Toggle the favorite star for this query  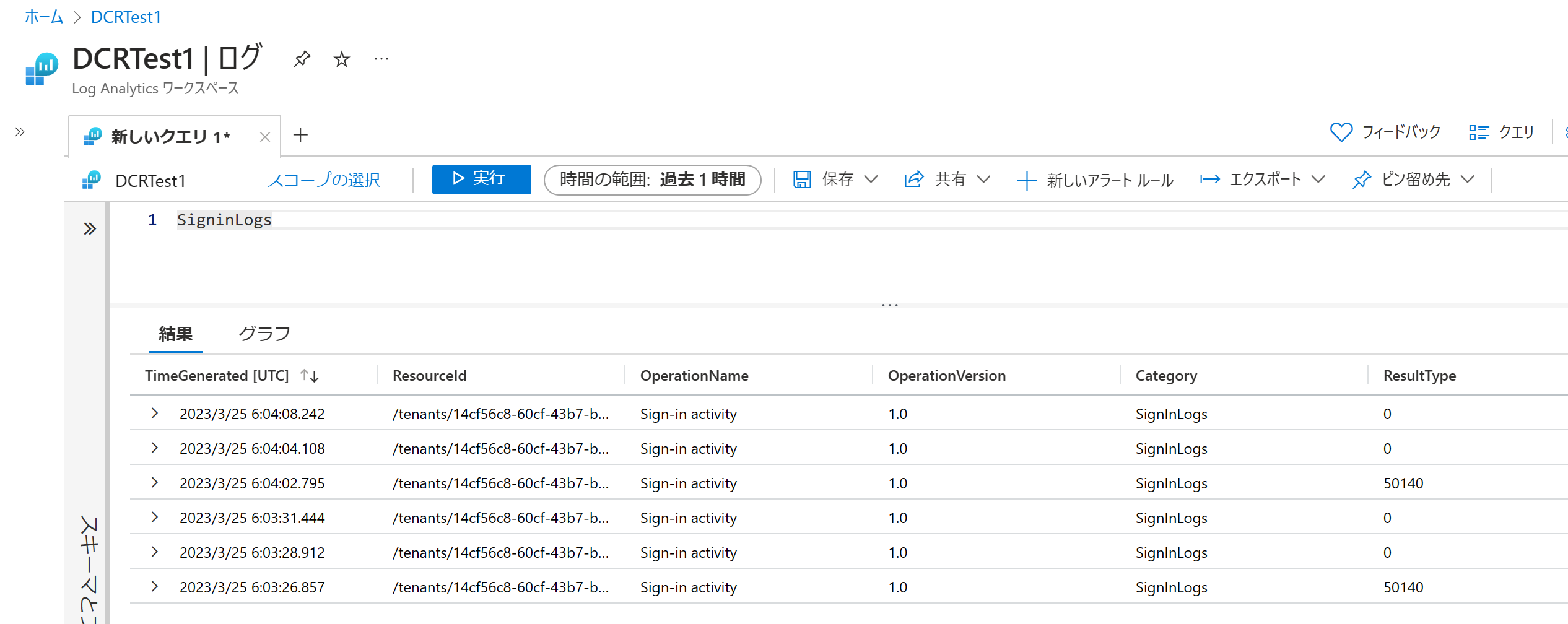coord(341,59)
